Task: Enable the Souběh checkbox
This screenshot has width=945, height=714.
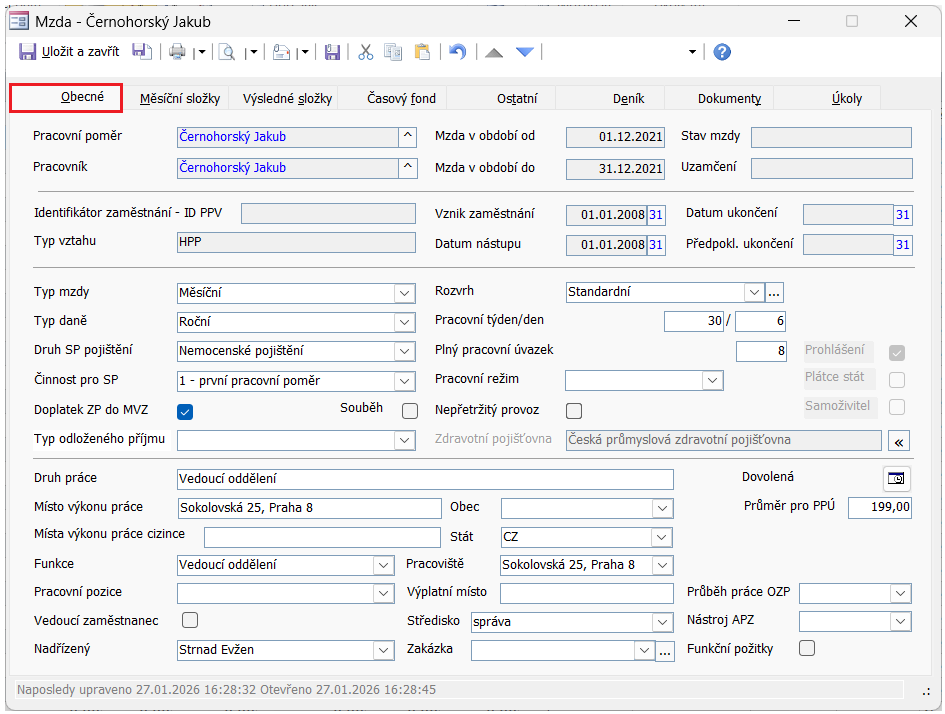Action: pyautogui.click(x=409, y=410)
